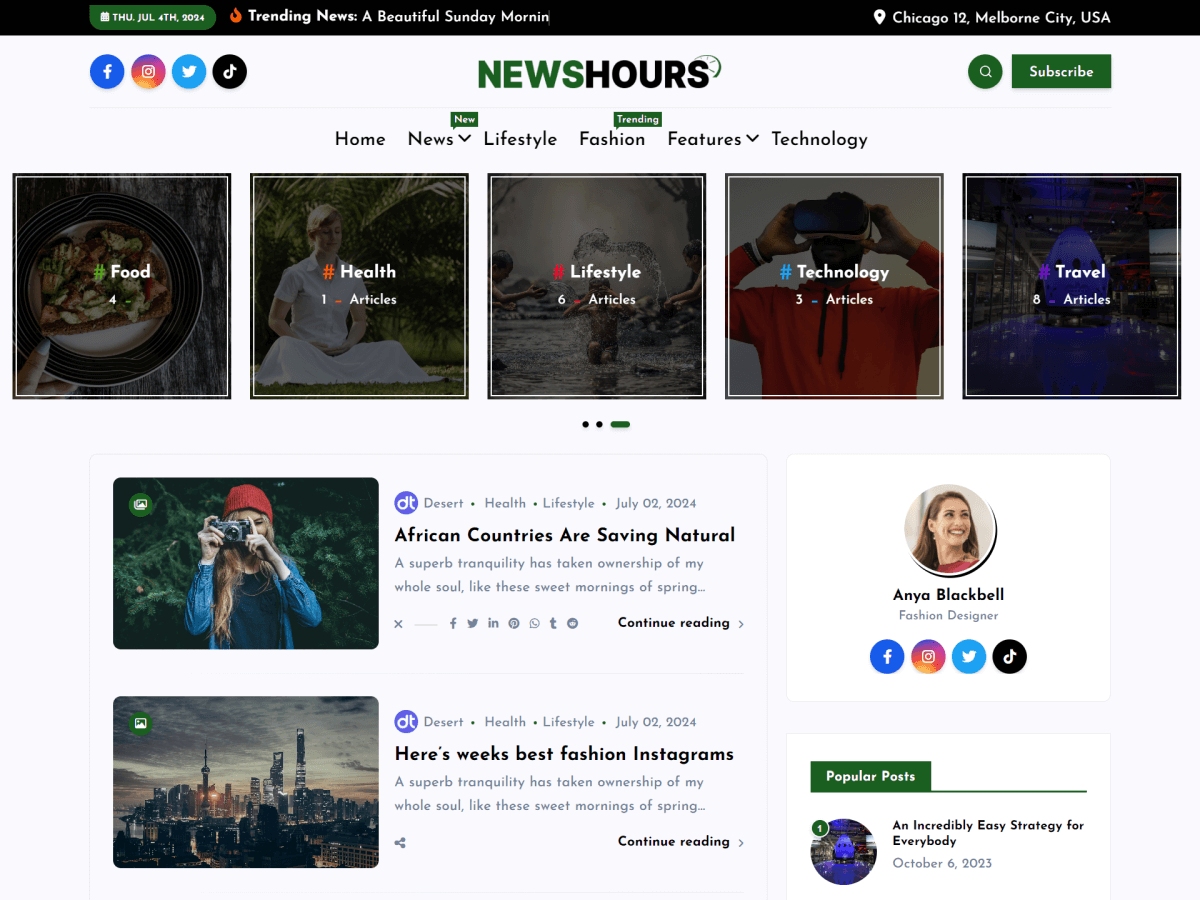Continue reading the African Countries article
The image size is (1200, 900).
(x=673, y=623)
